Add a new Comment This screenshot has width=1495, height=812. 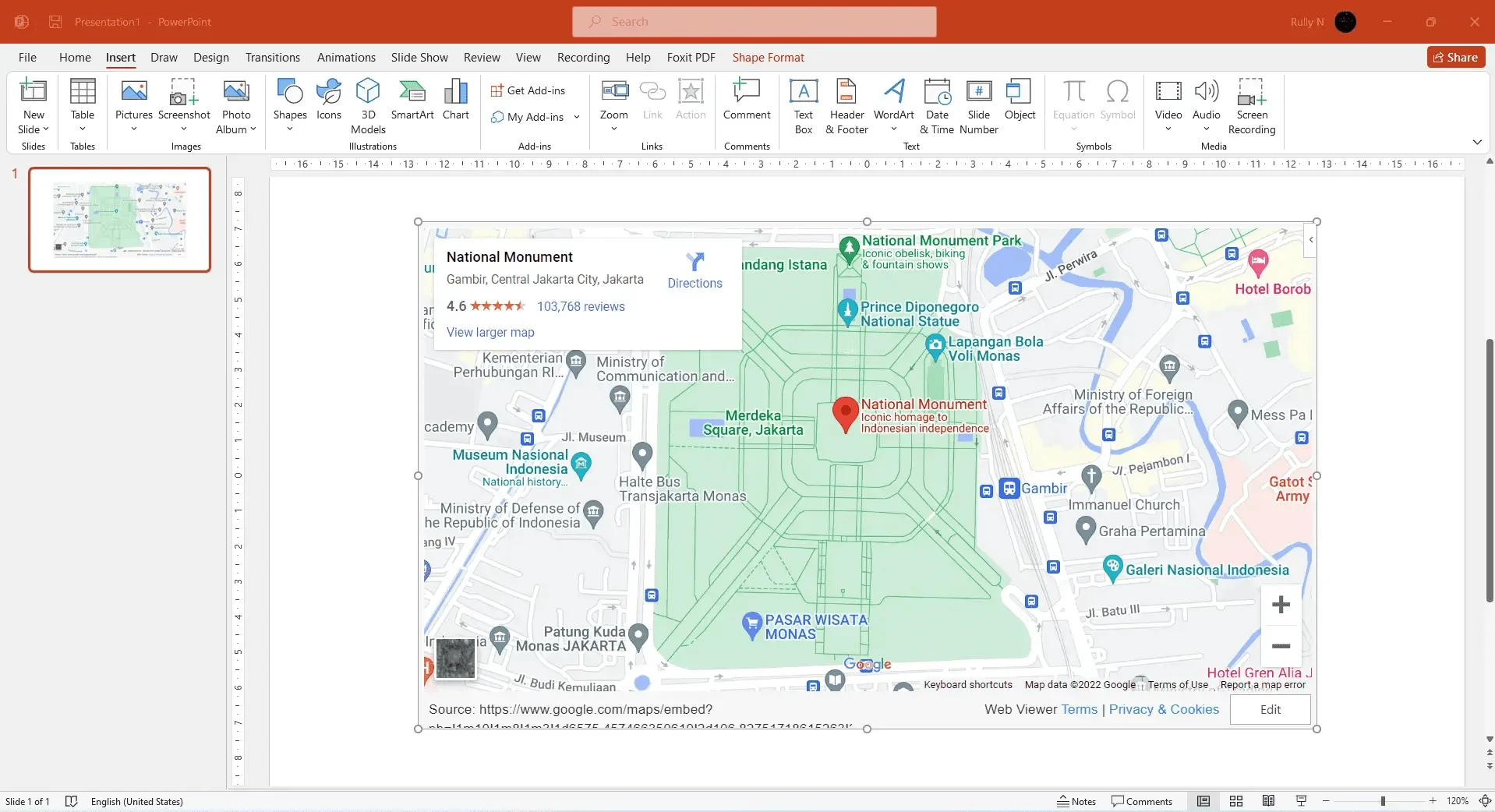click(746, 101)
